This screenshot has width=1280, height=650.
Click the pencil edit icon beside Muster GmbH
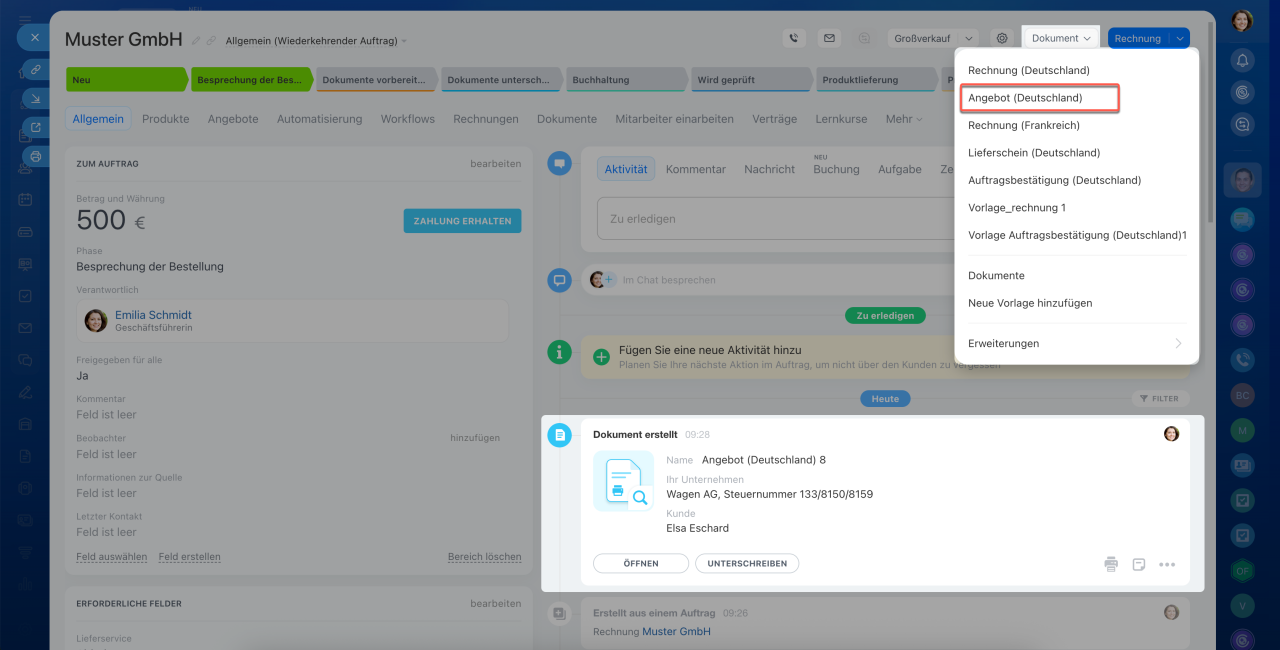tap(197, 41)
